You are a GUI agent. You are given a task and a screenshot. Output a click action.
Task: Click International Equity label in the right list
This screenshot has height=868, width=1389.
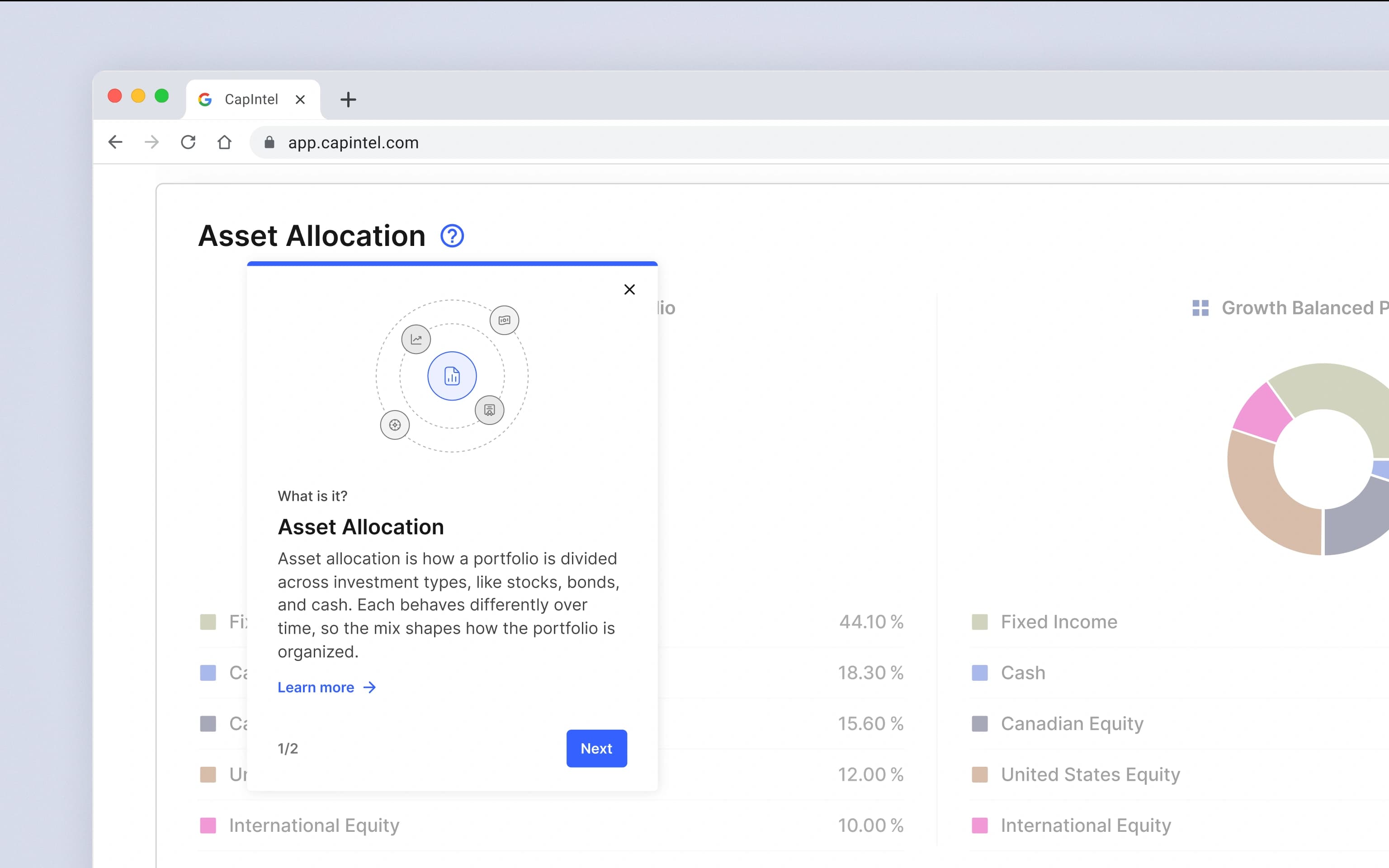[x=1086, y=826]
